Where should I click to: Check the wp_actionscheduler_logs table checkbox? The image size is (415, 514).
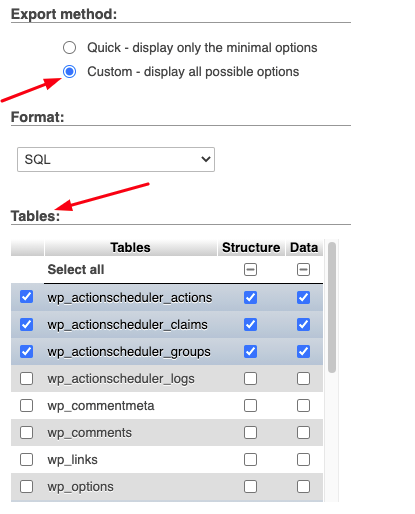tap(26, 378)
